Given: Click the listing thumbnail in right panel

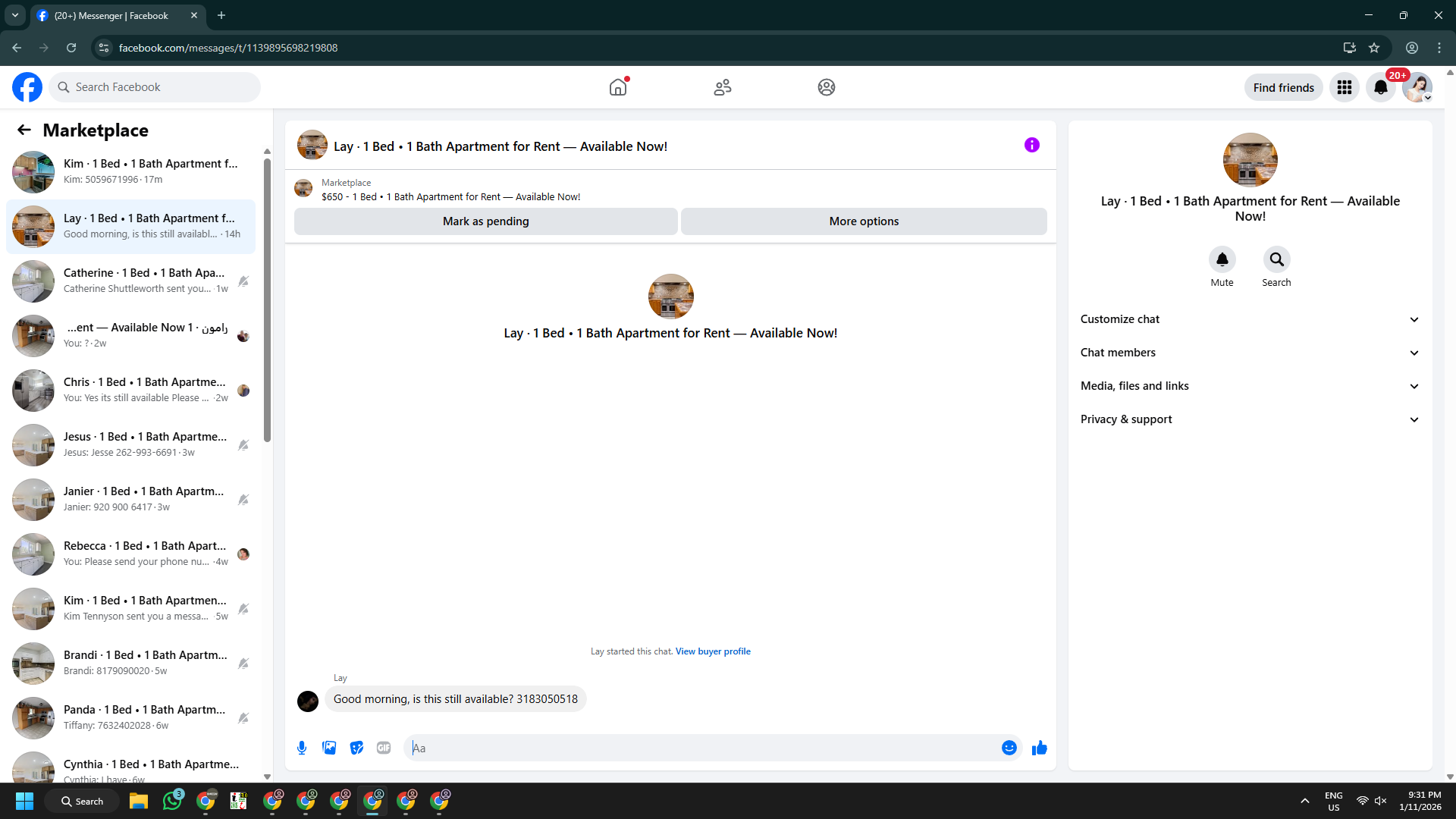Looking at the screenshot, I should pos(1250,160).
